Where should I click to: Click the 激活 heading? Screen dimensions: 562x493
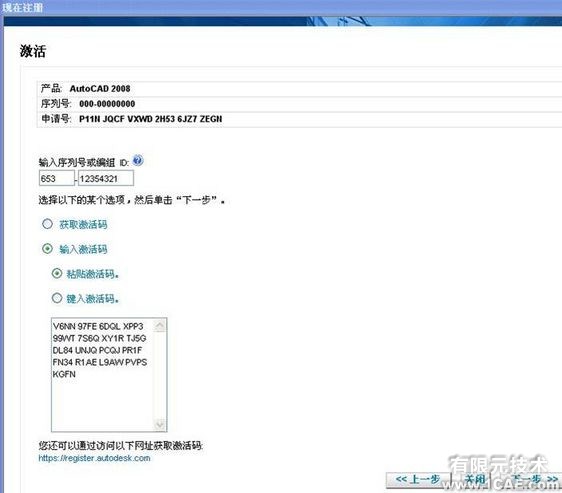pos(33,51)
